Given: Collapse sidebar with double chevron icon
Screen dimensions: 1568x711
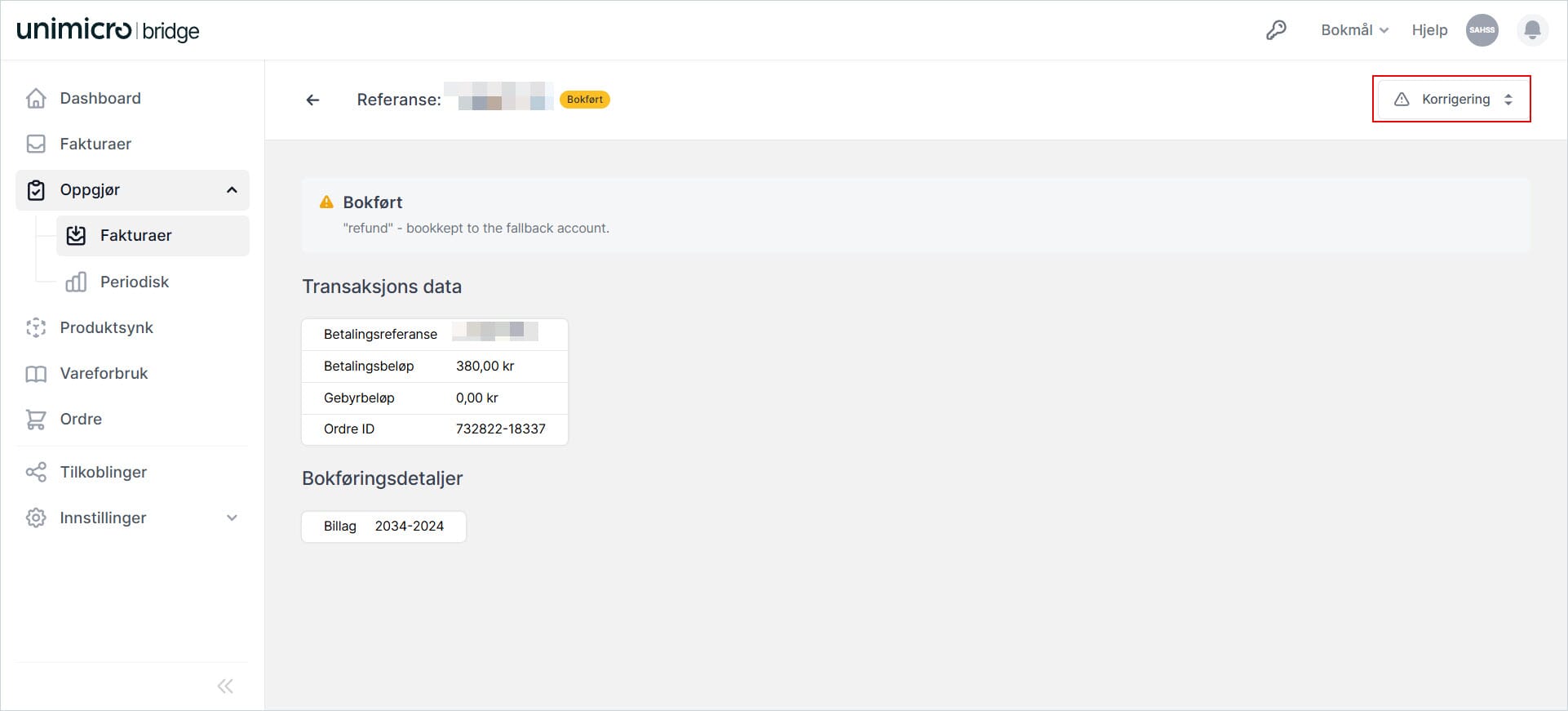Looking at the screenshot, I should point(225,686).
